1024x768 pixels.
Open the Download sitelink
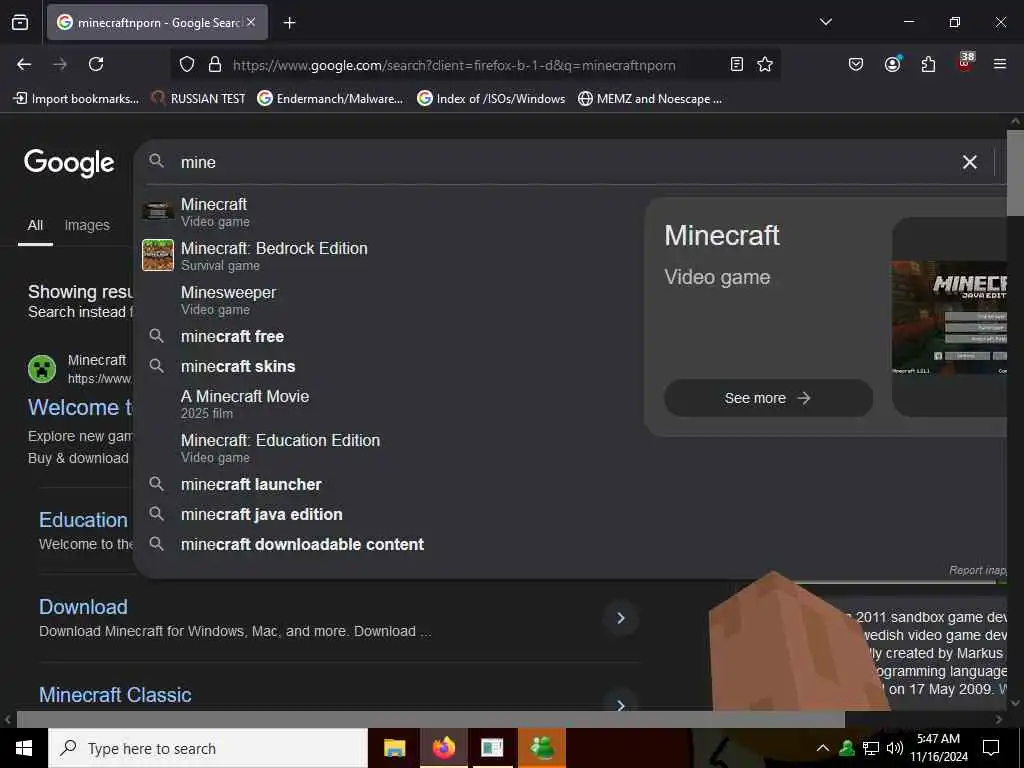click(x=83, y=607)
